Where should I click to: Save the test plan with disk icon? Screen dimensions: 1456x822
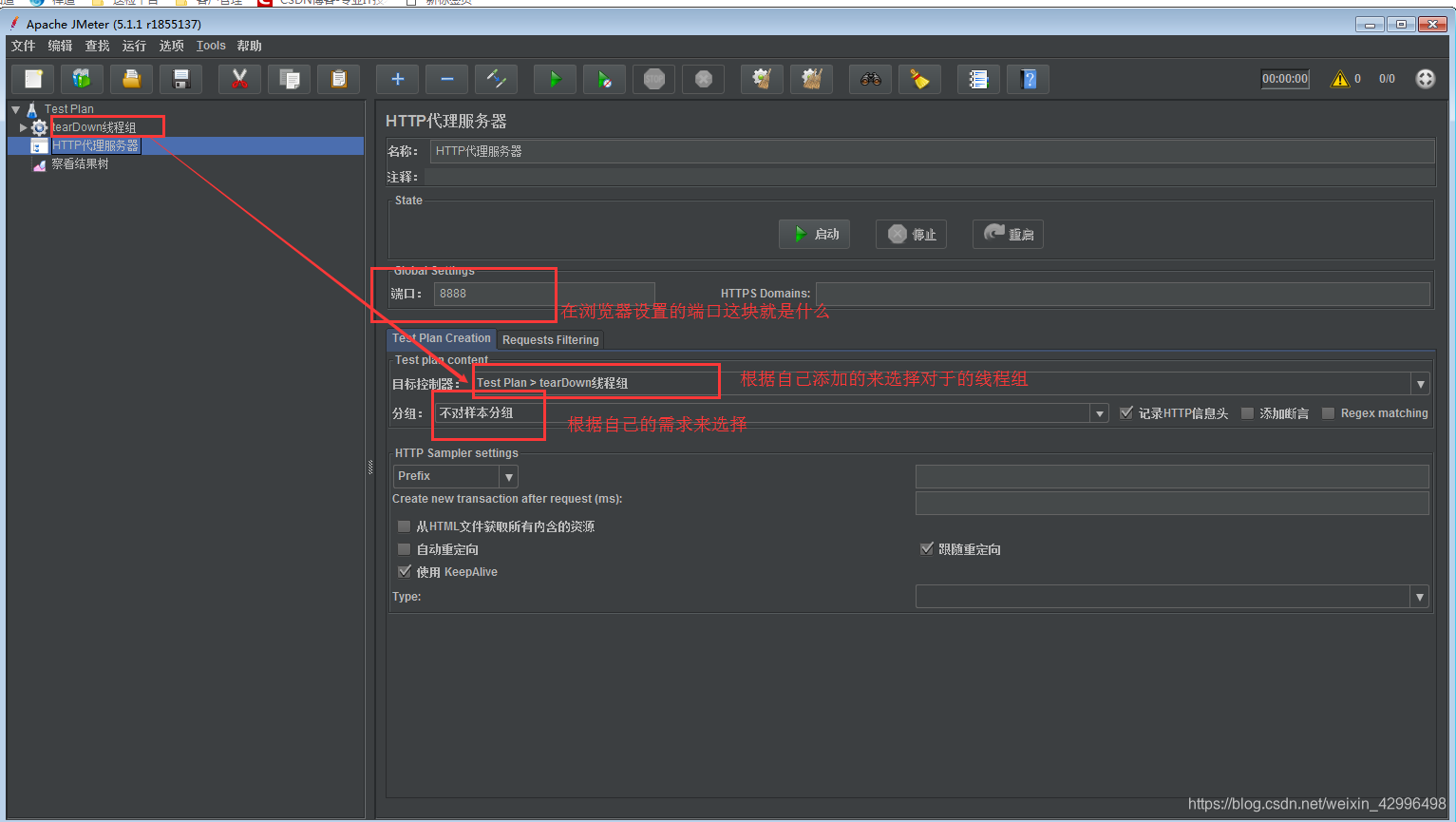point(180,79)
